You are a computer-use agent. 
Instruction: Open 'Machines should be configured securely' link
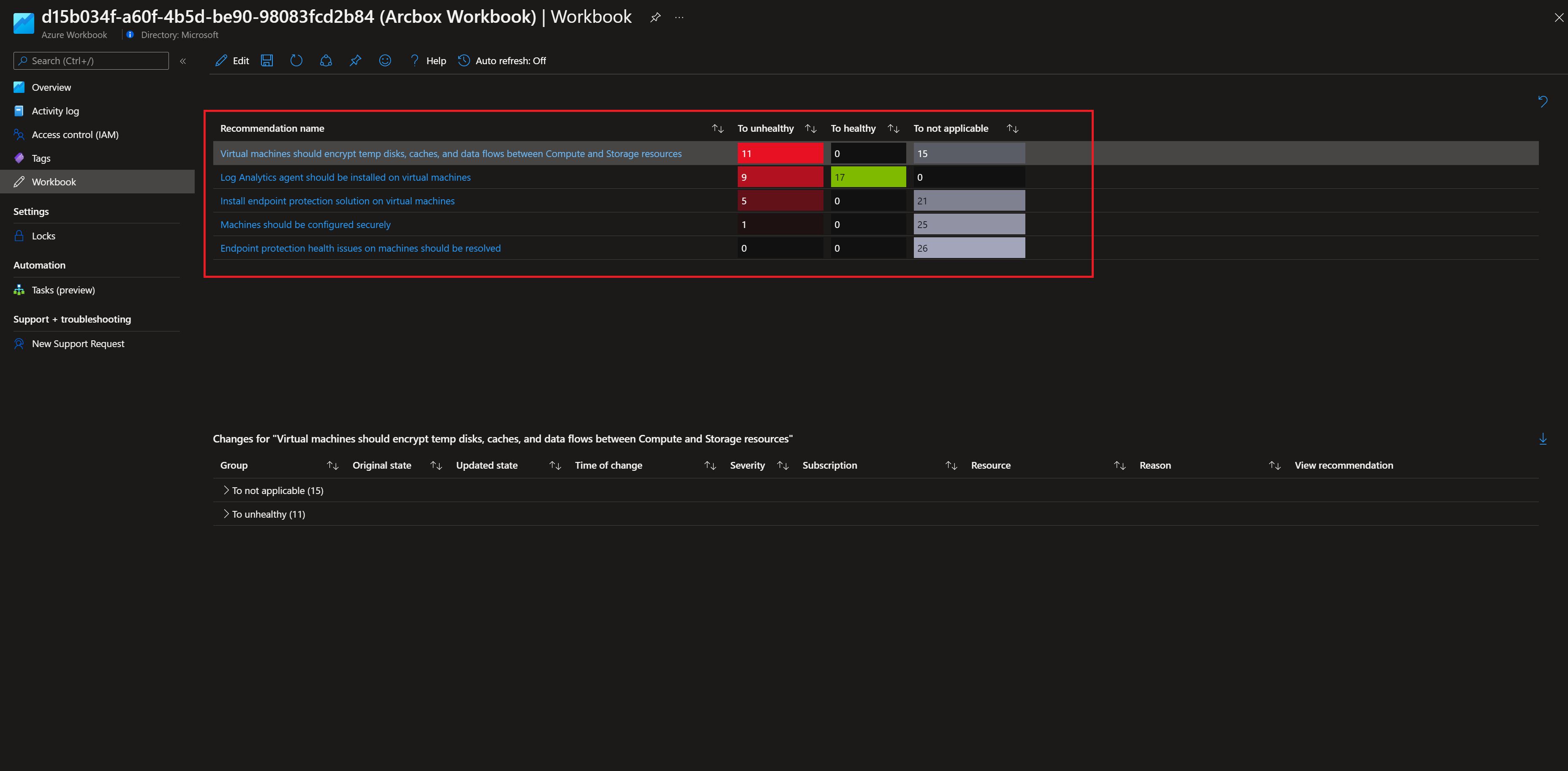click(306, 225)
